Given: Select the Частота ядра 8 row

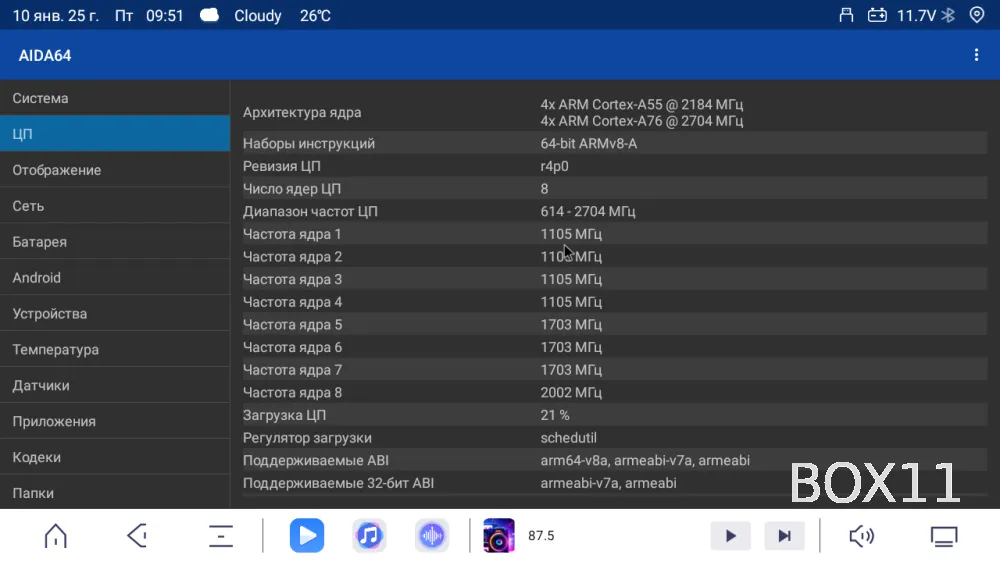Looking at the screenshot, I should click(x=615, y=392).
